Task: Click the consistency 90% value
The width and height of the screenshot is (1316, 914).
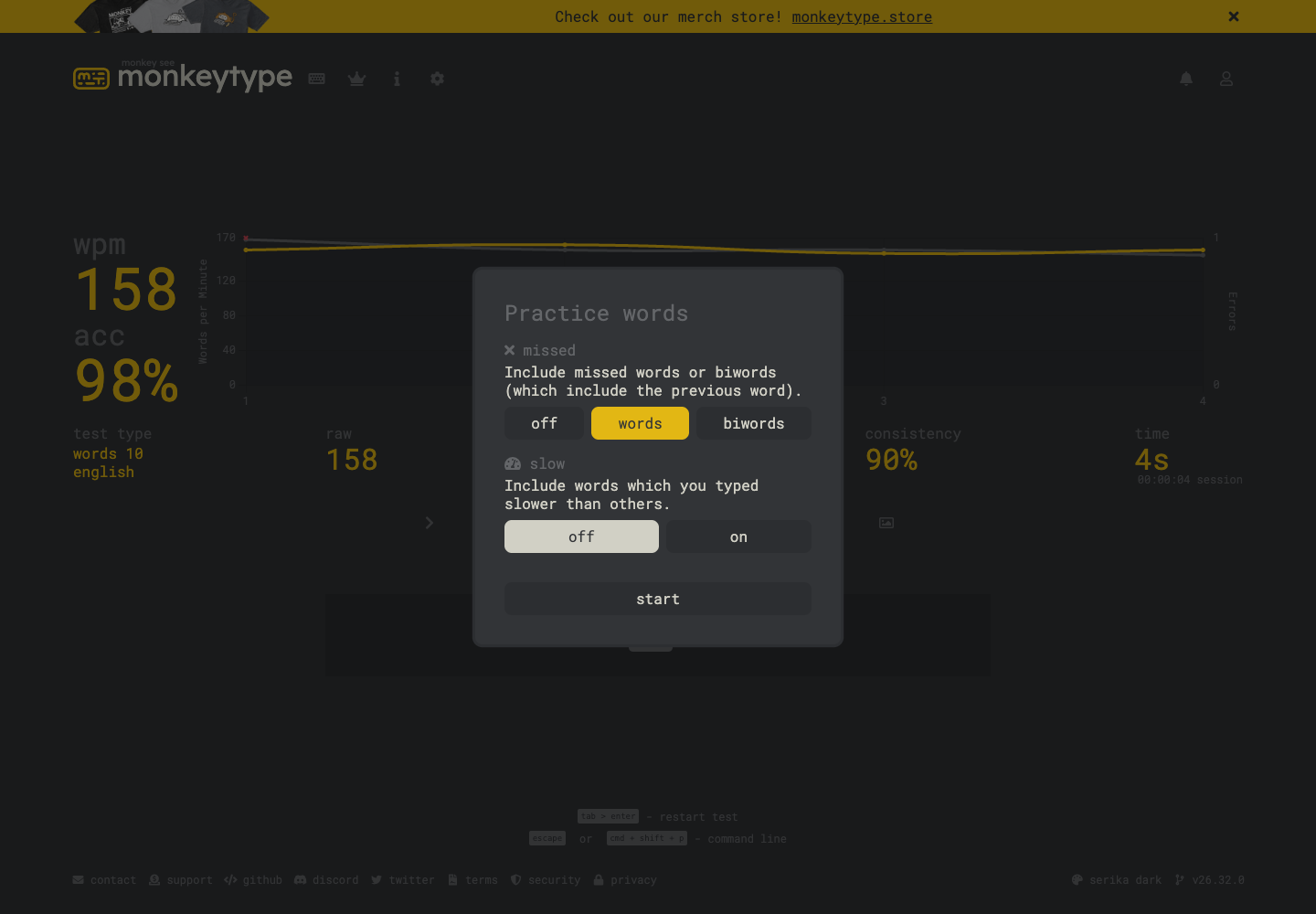Action: (891, 460)
